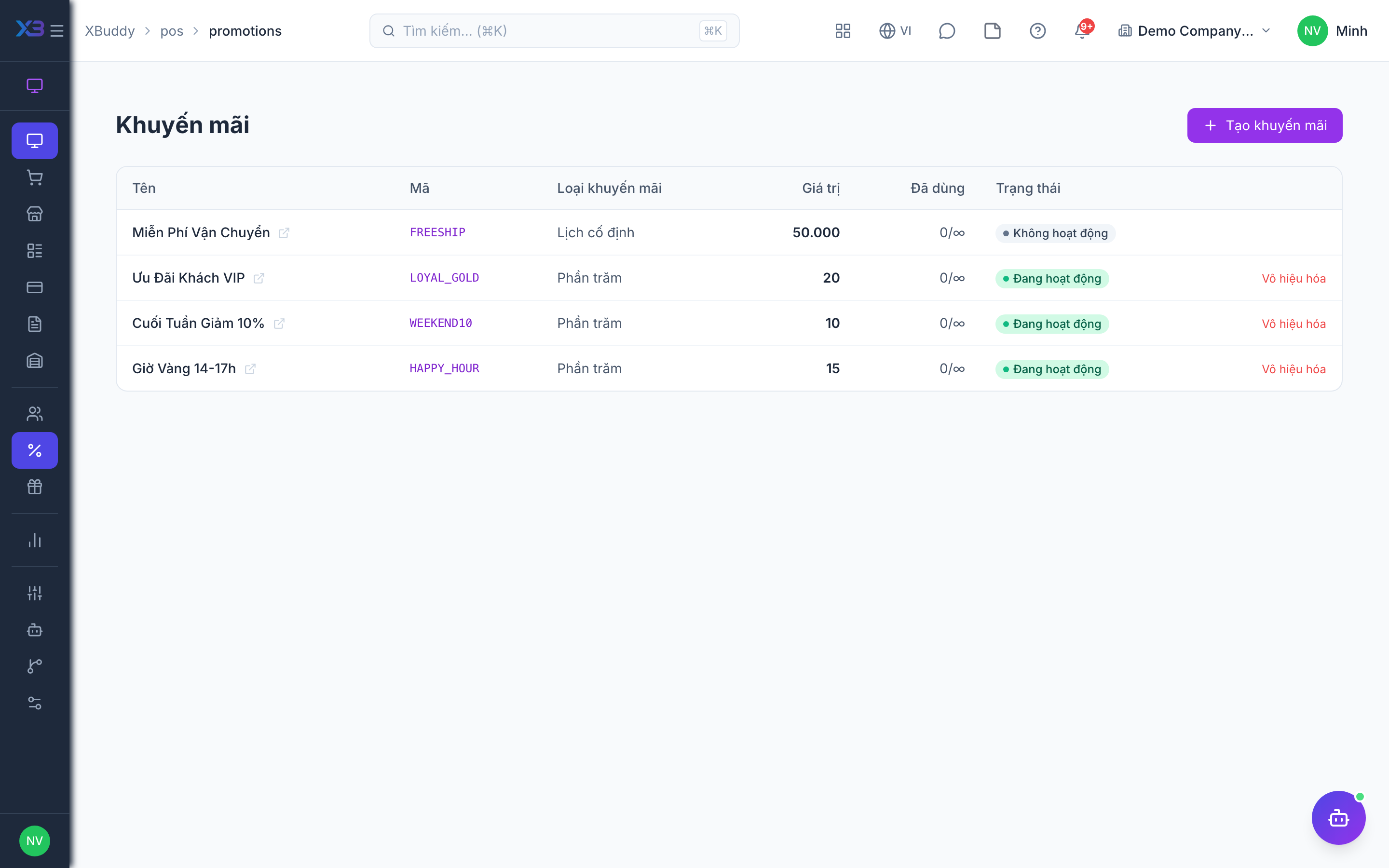Viewport: 1389px width, 868px height.
Task: Click the FREESHIP promotion code
Action: [x=437, y=232]
